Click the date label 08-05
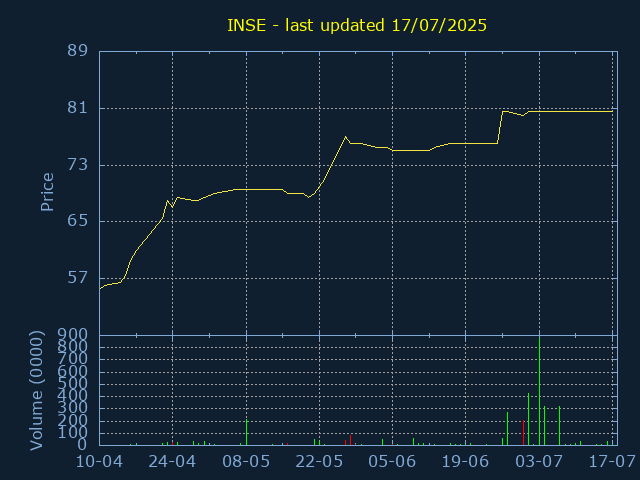Screen dimensions: 640x480 (x=246, y=462)
